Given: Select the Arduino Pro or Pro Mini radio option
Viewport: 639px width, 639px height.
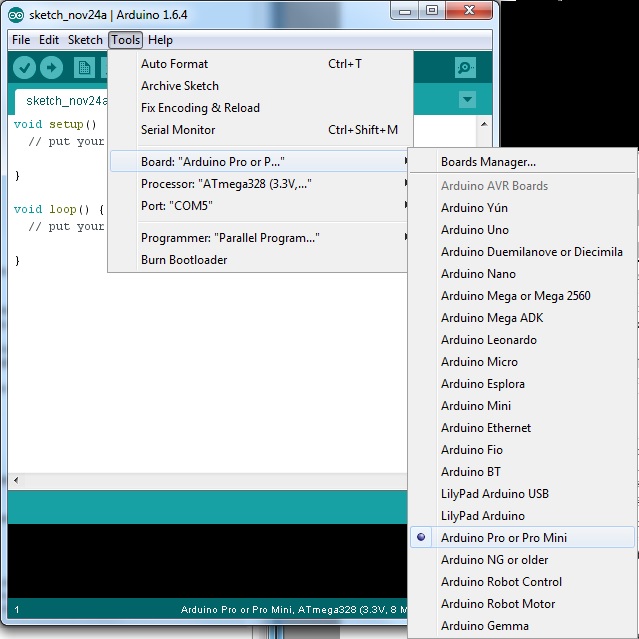Looking at the screenshot, I should pos(504,537).
